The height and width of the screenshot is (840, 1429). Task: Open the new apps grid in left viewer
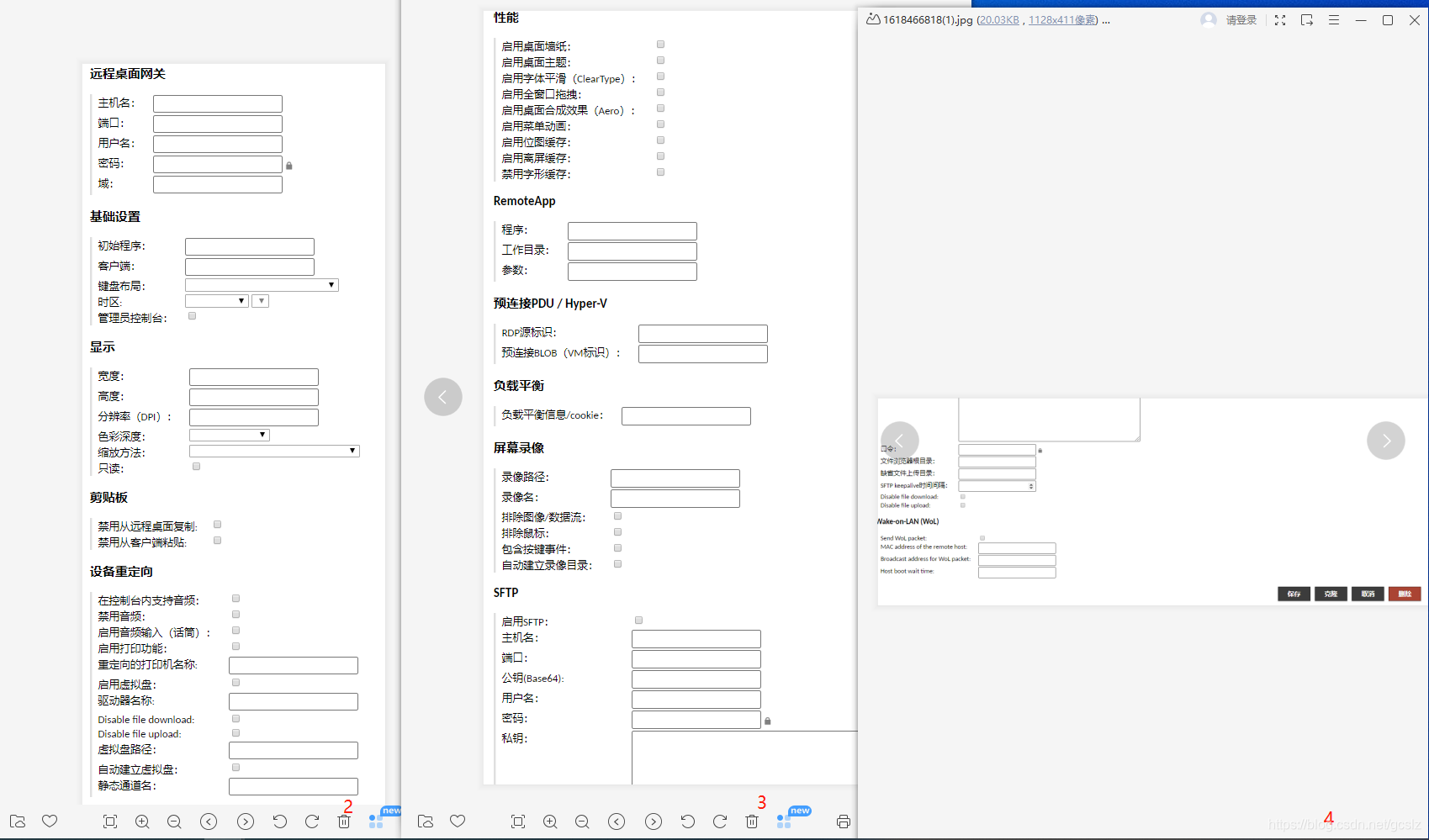coord(376,822)
